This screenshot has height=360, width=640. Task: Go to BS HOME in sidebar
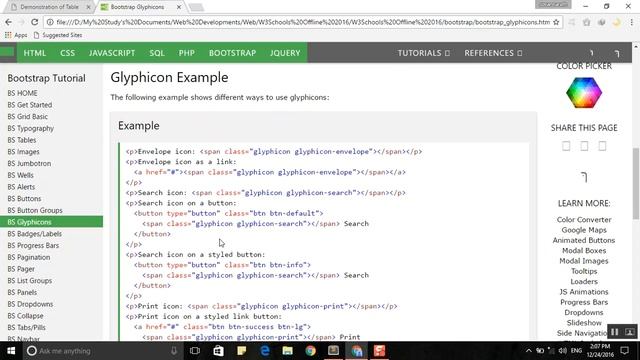tap(22, 93)
